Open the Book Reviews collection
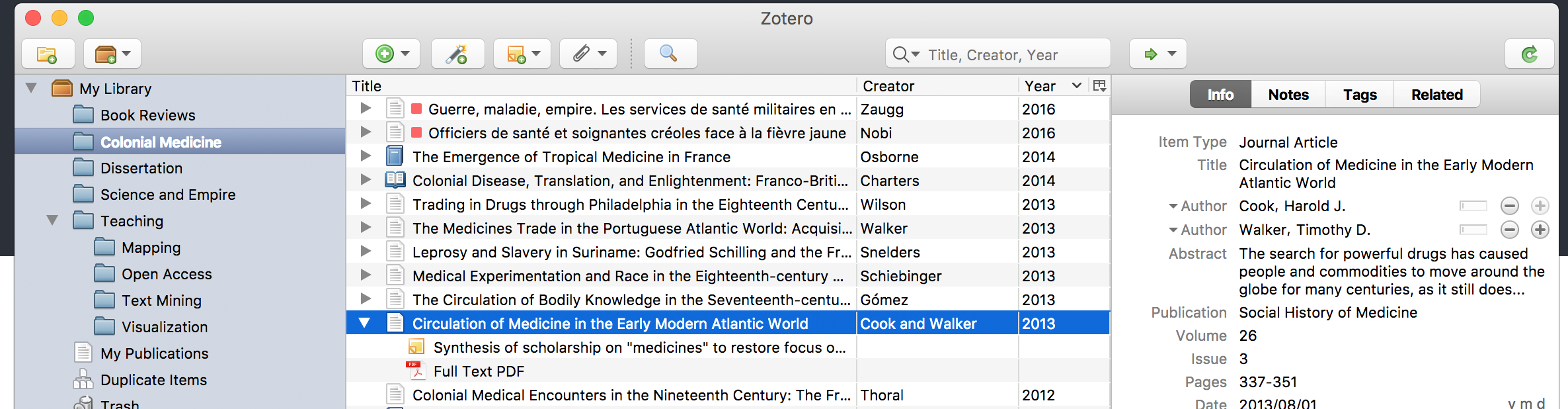This screenshot has width=1568, height=409. pos(147,115)
